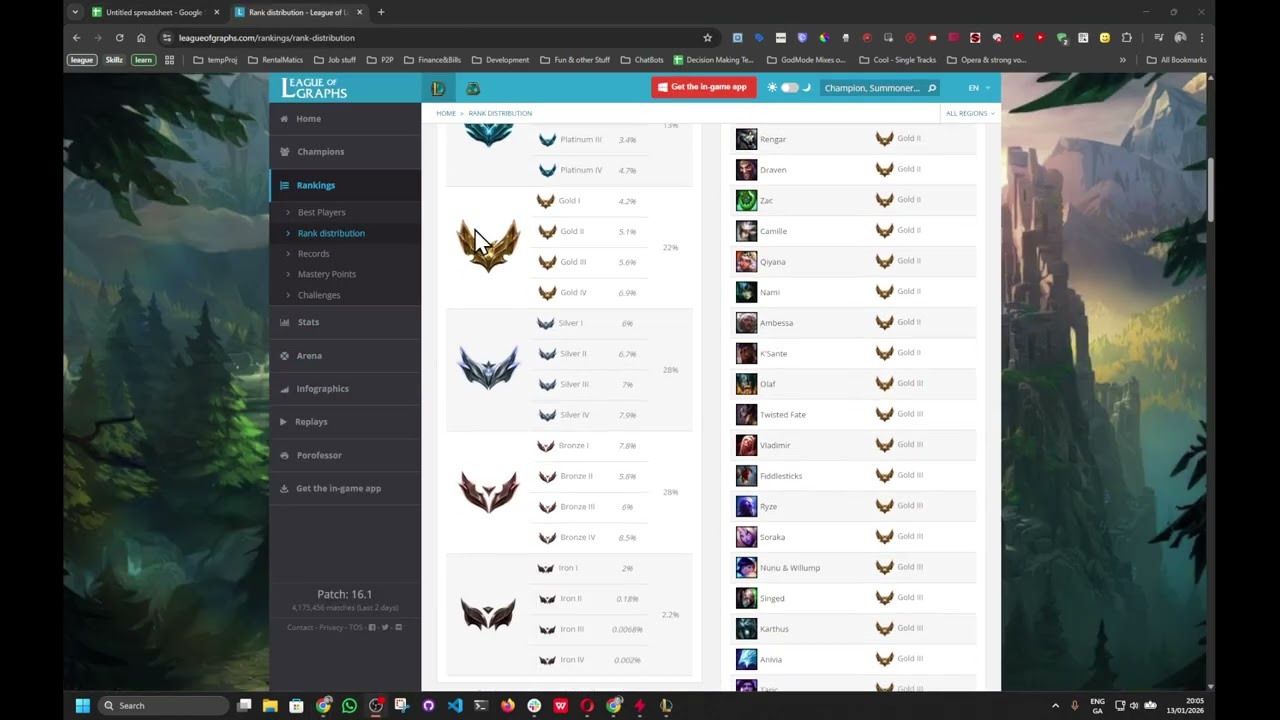Click the Twisted Fate champion name

[x=782, y=414]
